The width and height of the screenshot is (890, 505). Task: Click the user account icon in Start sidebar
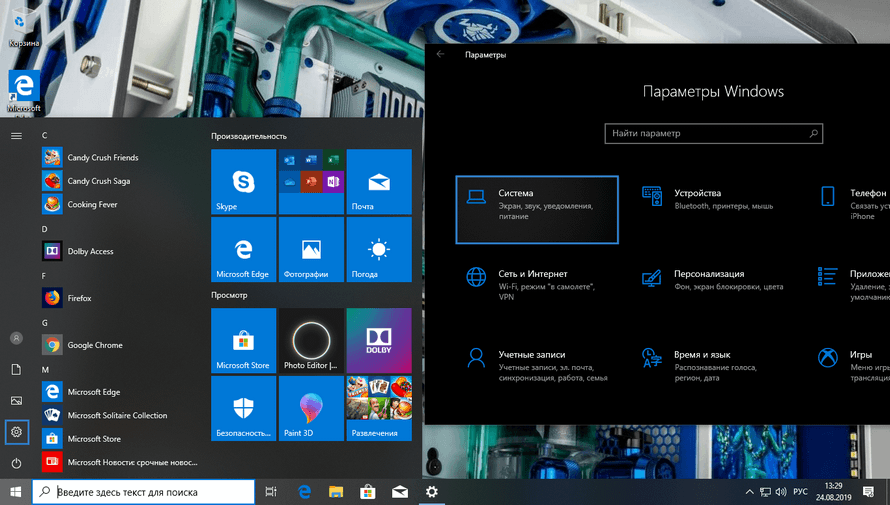click(x=16, y=338)
